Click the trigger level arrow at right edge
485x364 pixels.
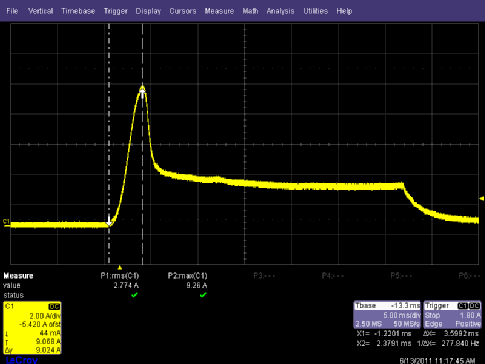tap(481, 199)
